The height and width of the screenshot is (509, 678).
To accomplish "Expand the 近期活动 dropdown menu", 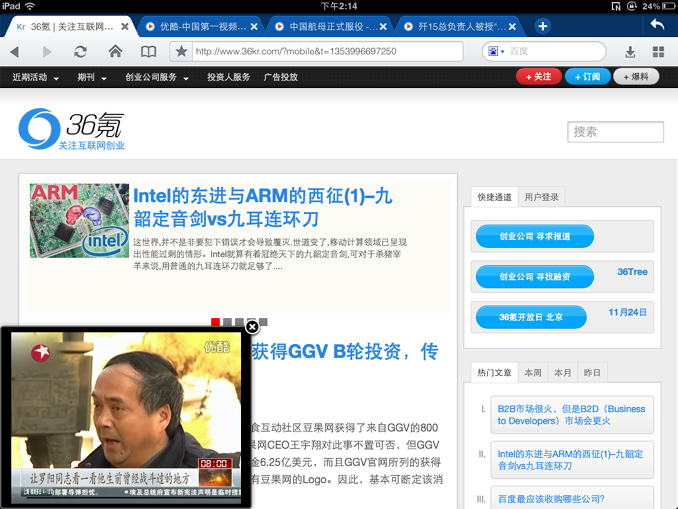I will 35,77.
